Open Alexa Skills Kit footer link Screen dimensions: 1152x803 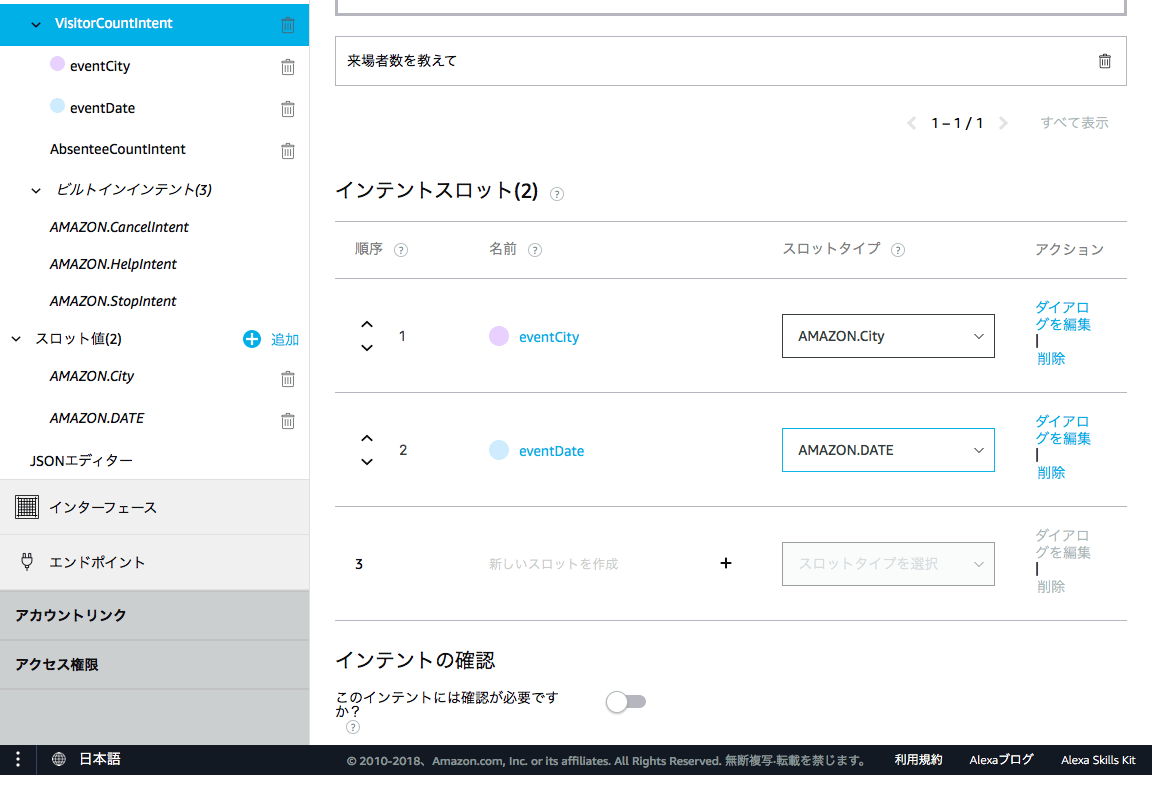tap(1098, 760)
